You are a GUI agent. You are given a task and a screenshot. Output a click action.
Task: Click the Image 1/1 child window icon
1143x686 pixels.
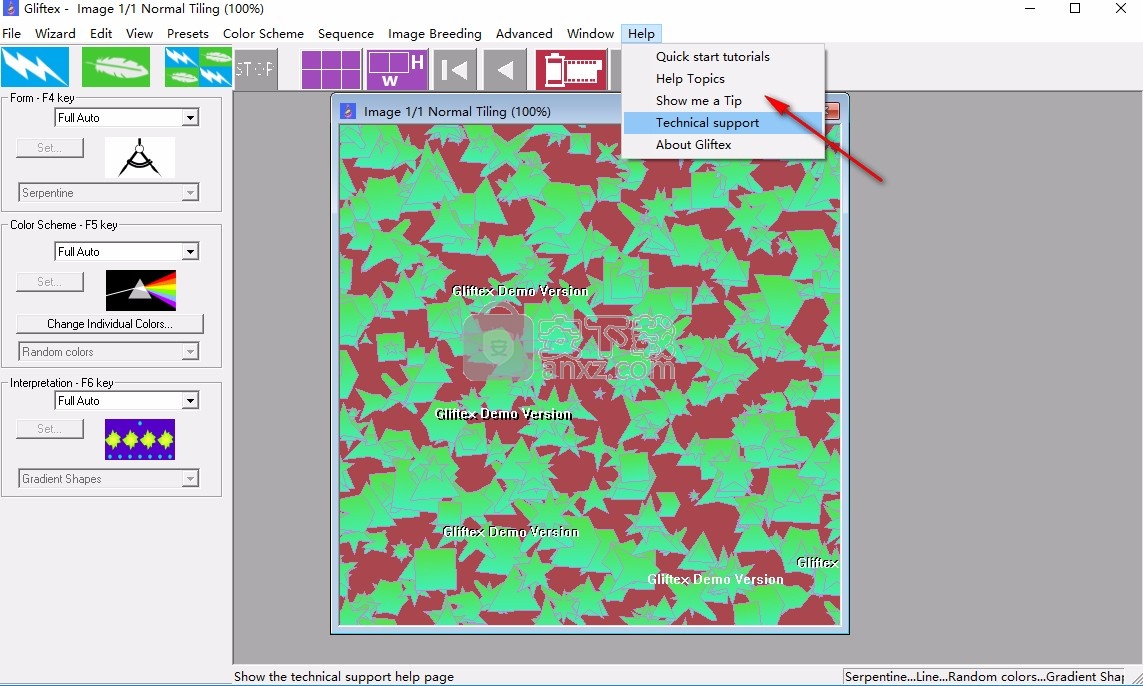pos(348,111)
